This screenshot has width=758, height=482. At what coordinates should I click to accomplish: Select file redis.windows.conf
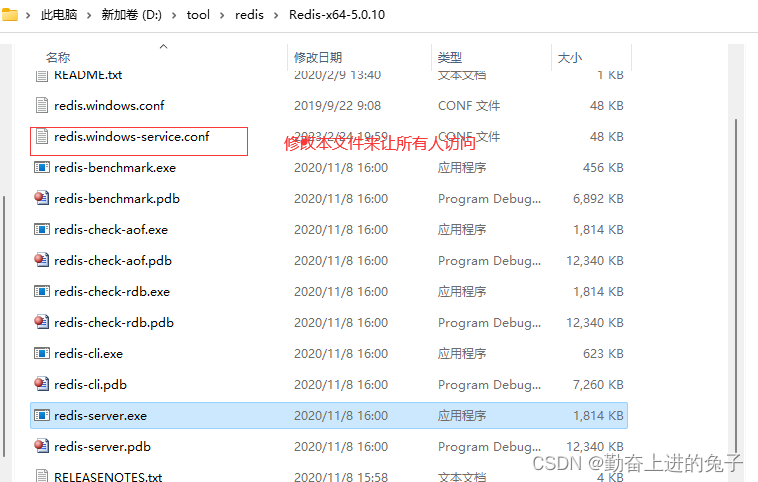[x=109, y=105]
